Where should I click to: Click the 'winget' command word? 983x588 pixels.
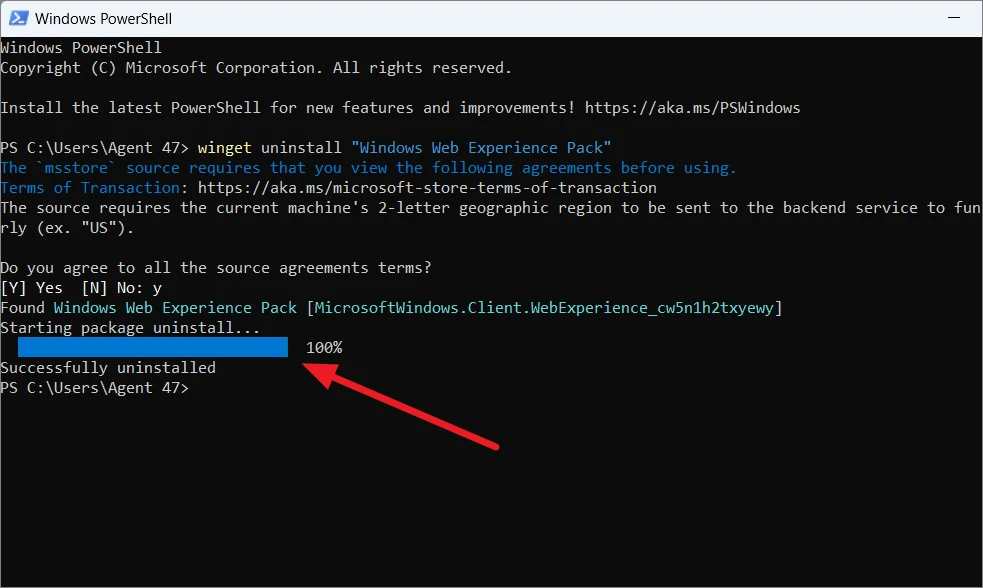(224, 148)
